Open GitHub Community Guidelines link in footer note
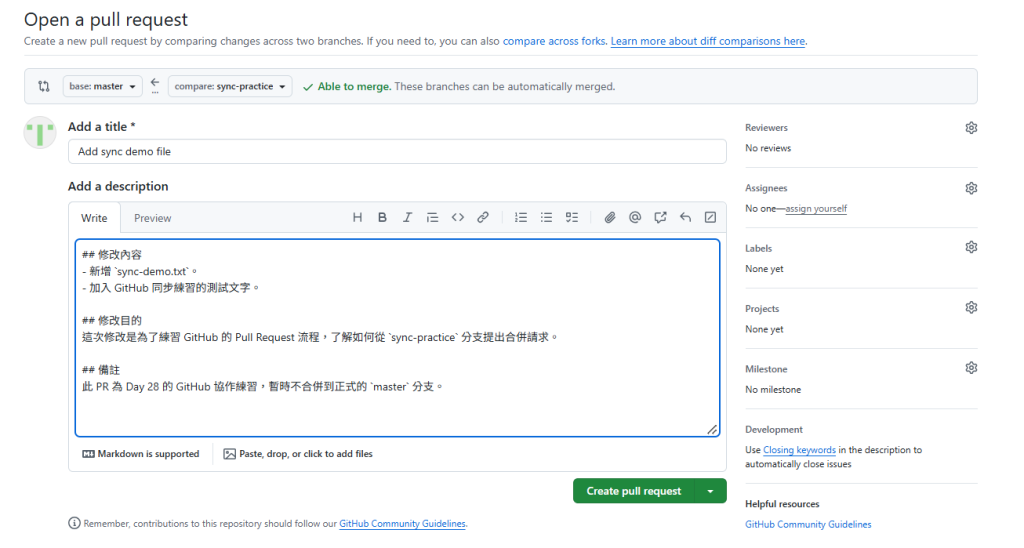 402,524
